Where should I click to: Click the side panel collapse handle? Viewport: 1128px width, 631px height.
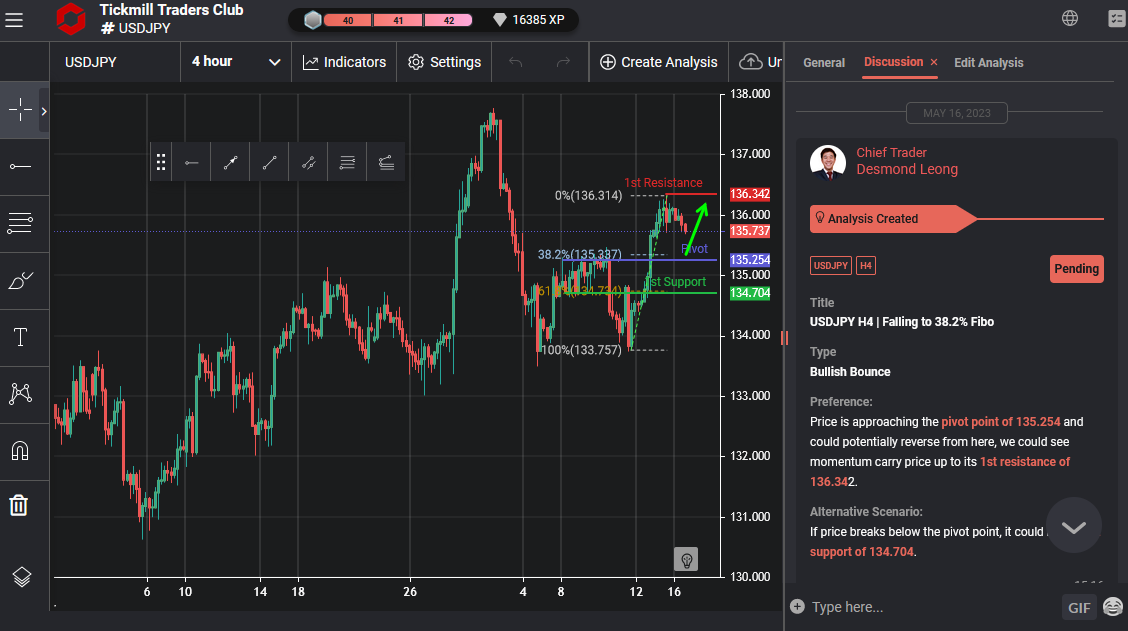pyautogui.click(x=784, y=337)
